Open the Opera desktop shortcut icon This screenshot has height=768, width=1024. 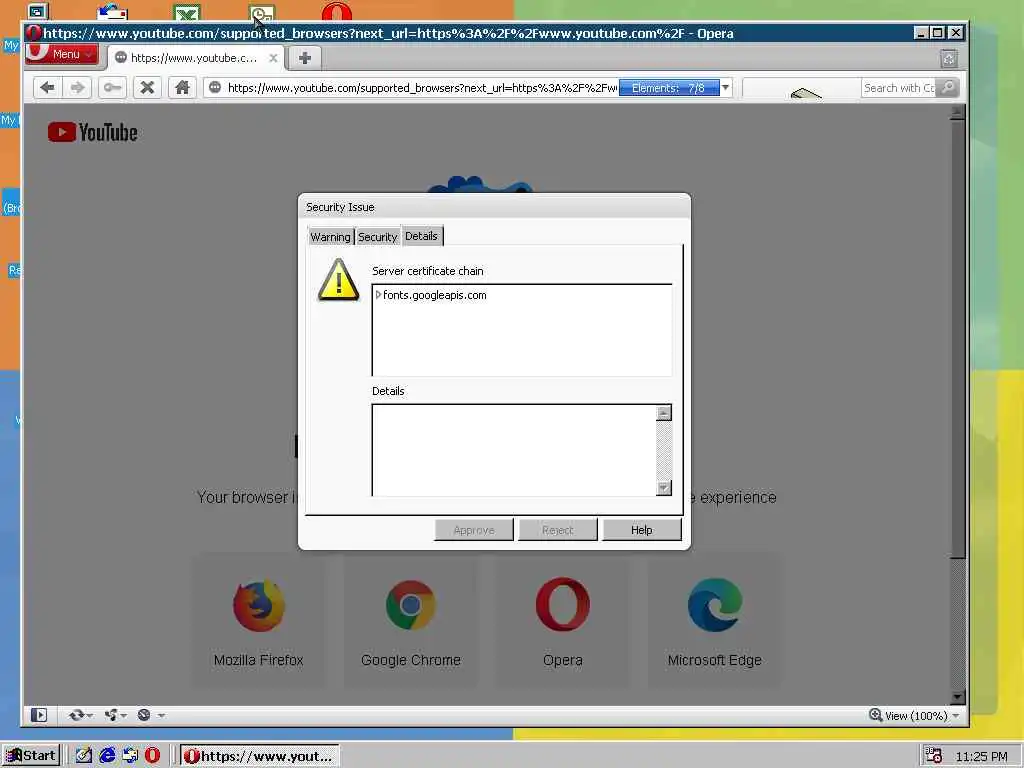(x=337, y=12)
